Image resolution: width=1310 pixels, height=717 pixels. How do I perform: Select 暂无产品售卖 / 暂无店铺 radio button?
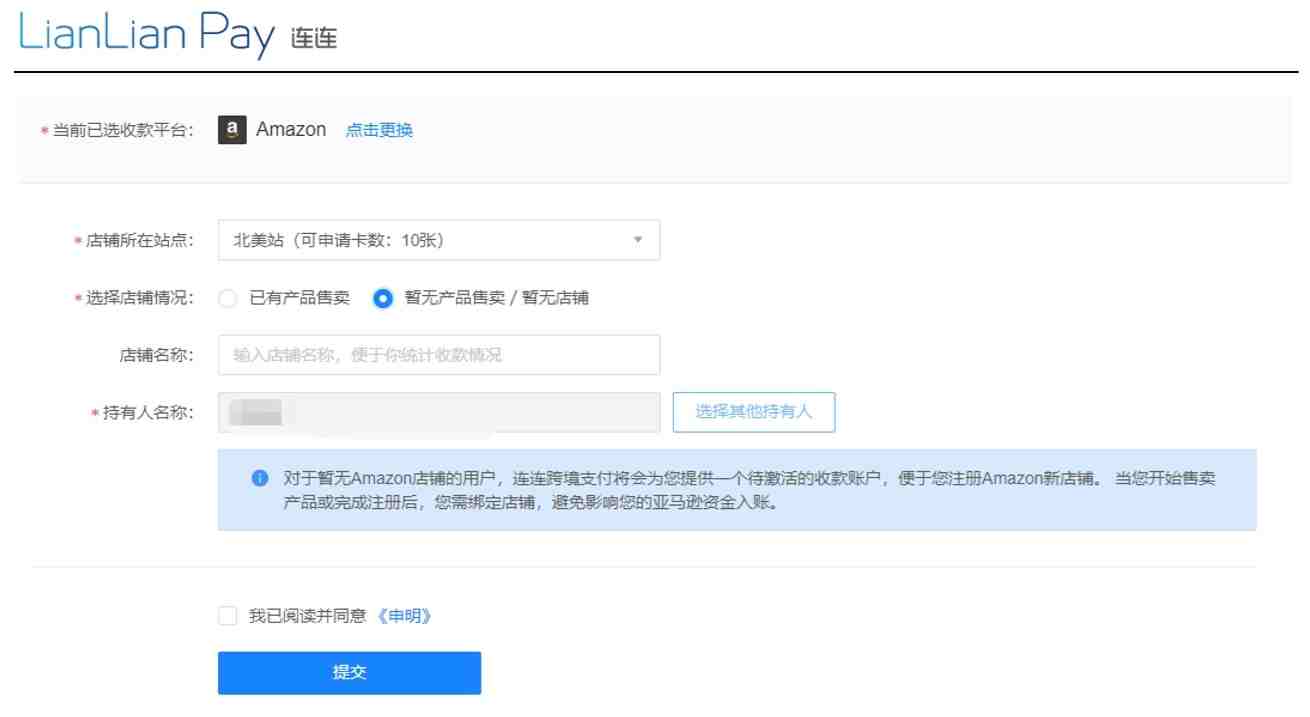[382, 298]
